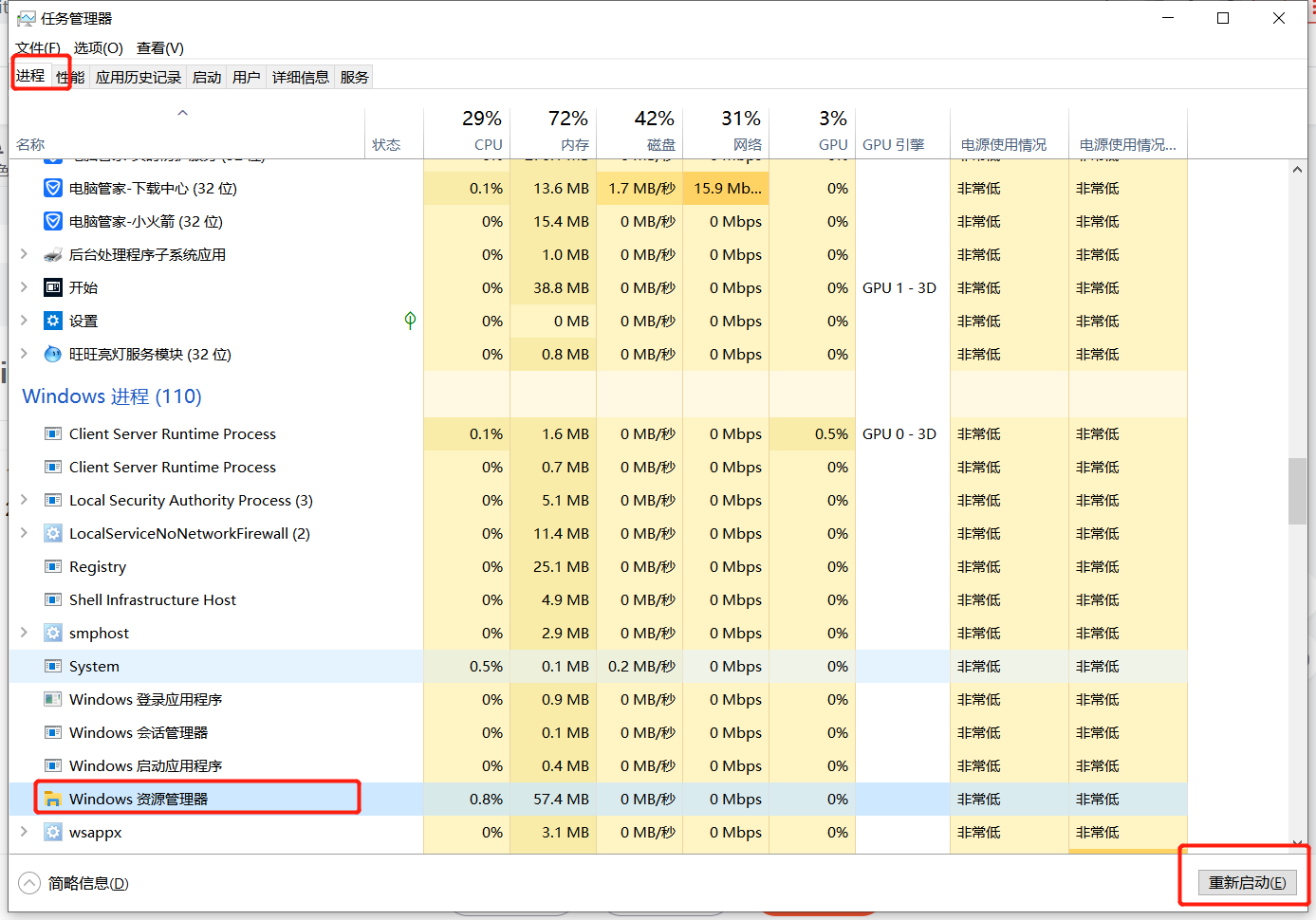
Task: Click the smphost gear icon
Action: click(52, 633)
